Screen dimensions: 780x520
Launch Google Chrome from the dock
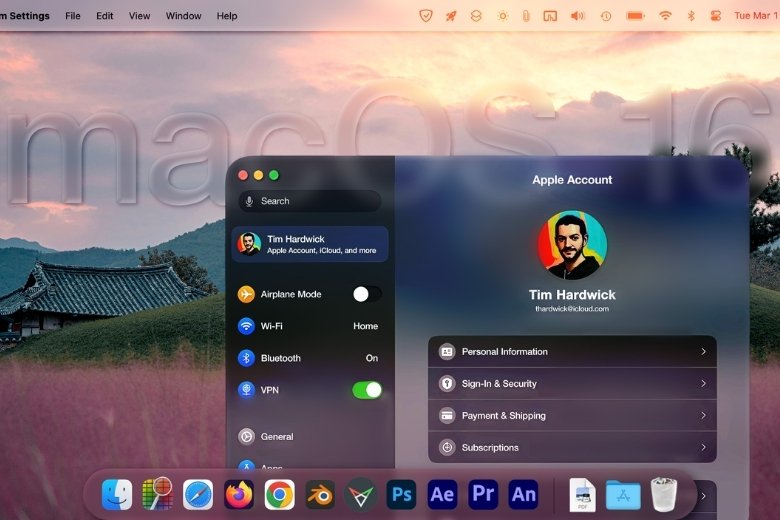point(280,495)
